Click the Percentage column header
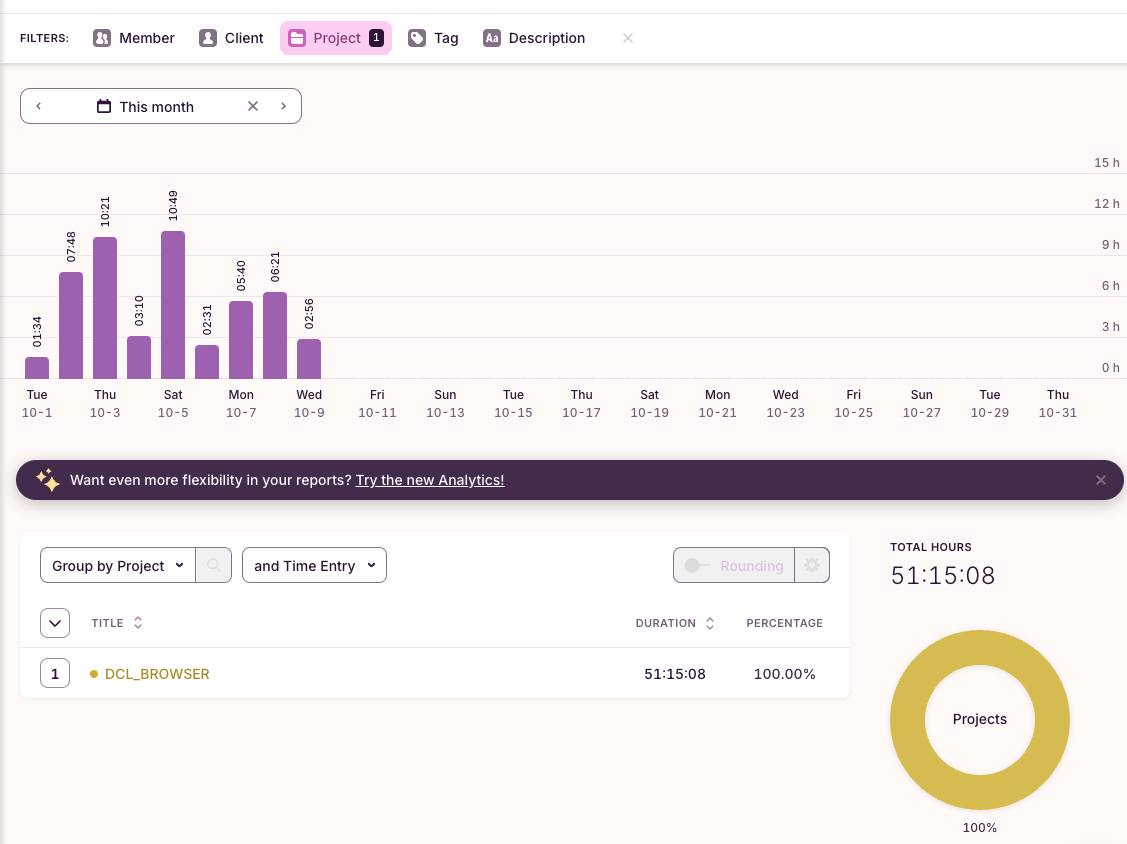This screenshot has height=844, width=1127. [x=784, y=623]
